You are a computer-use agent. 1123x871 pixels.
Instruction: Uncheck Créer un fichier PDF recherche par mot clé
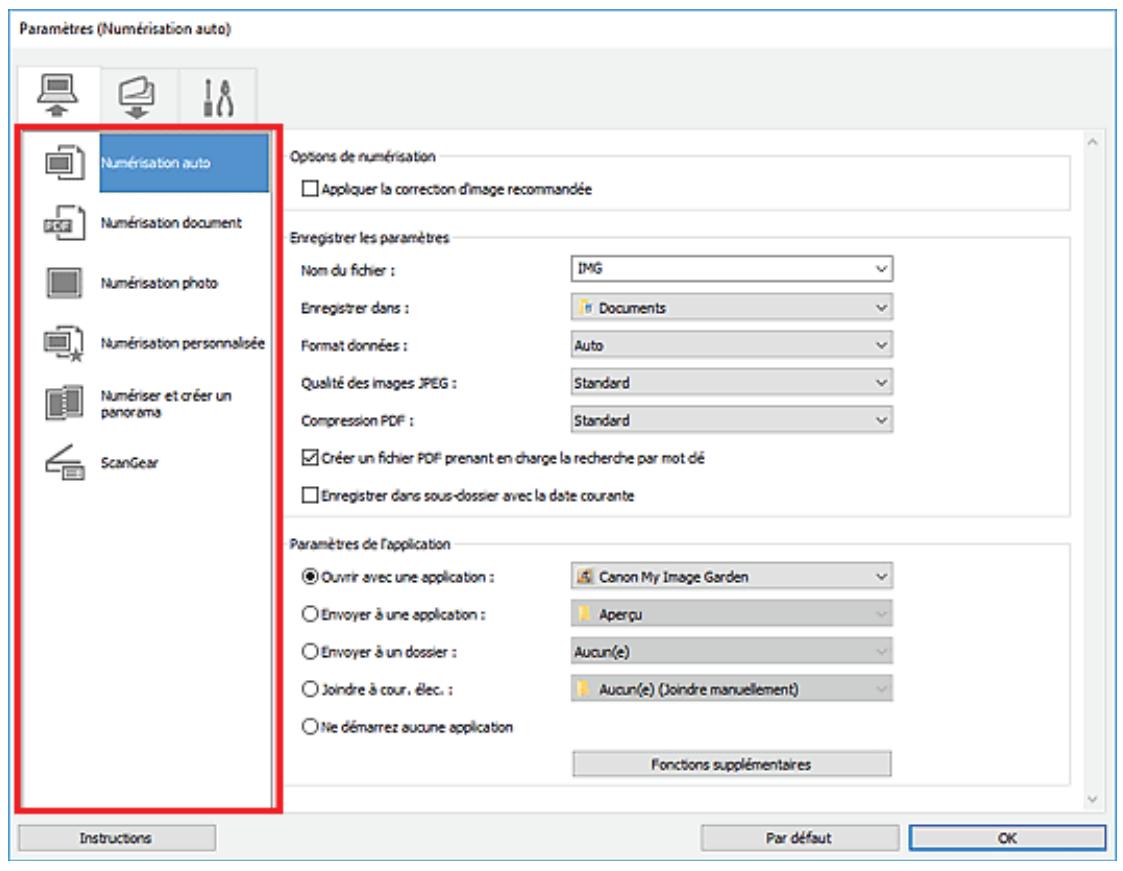[310, 458]
